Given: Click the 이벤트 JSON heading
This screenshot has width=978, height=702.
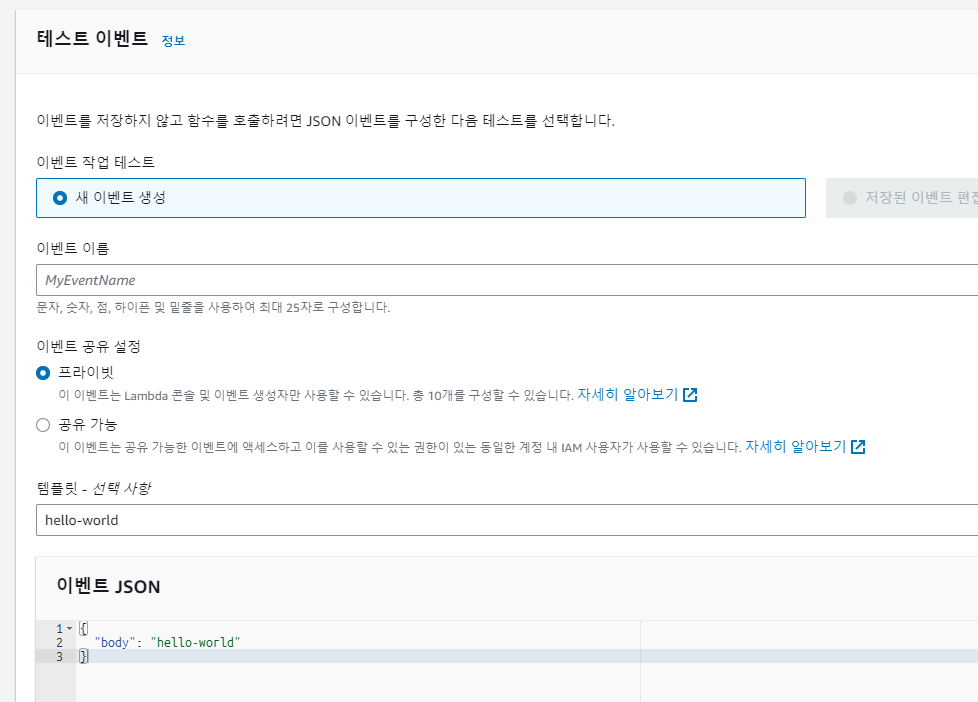Looking at the screenshot, I should [109, 586].
